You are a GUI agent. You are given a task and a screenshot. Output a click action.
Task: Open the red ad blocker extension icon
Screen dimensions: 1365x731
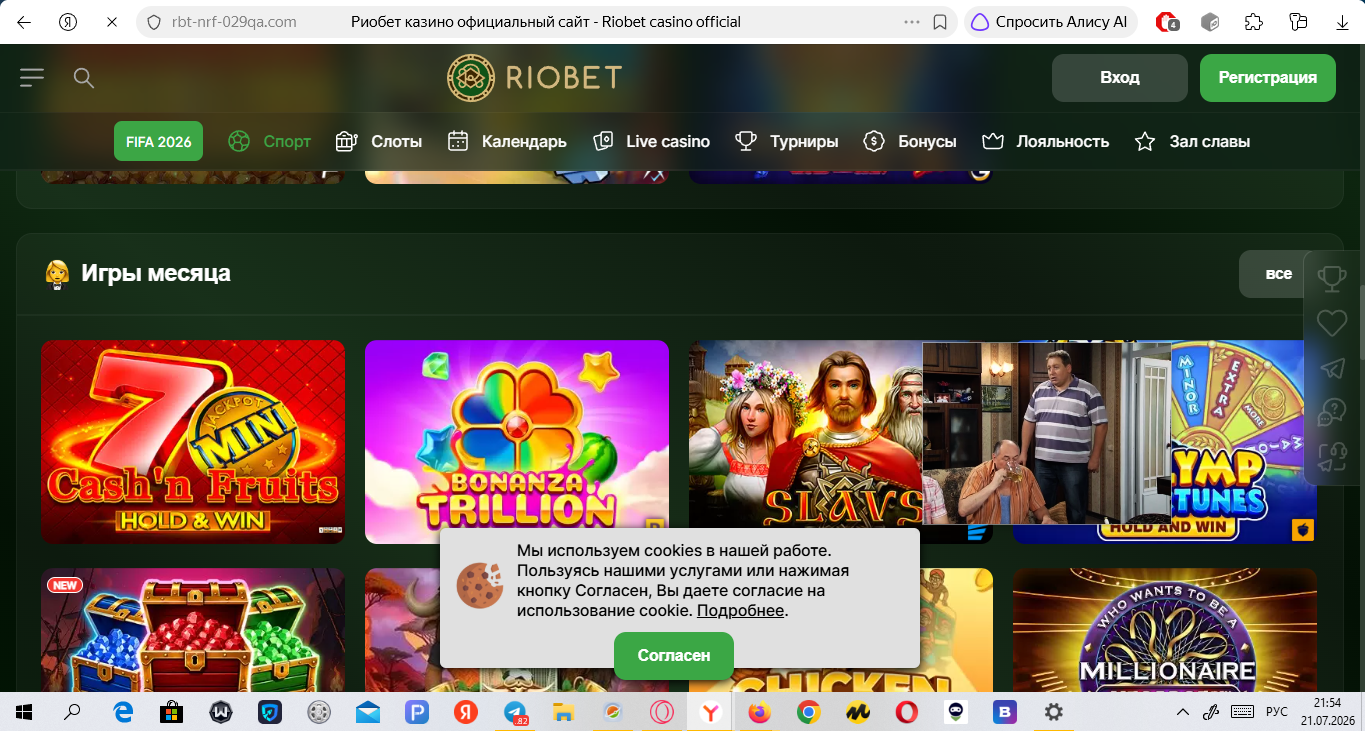click(1166, 22)
